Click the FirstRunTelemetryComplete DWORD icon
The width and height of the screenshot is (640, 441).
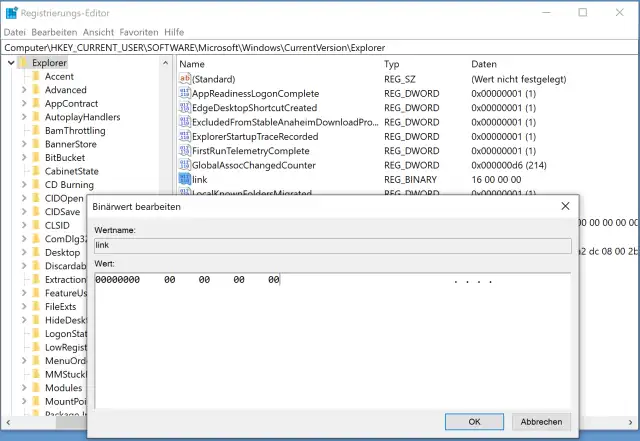(x=185, y=151)
